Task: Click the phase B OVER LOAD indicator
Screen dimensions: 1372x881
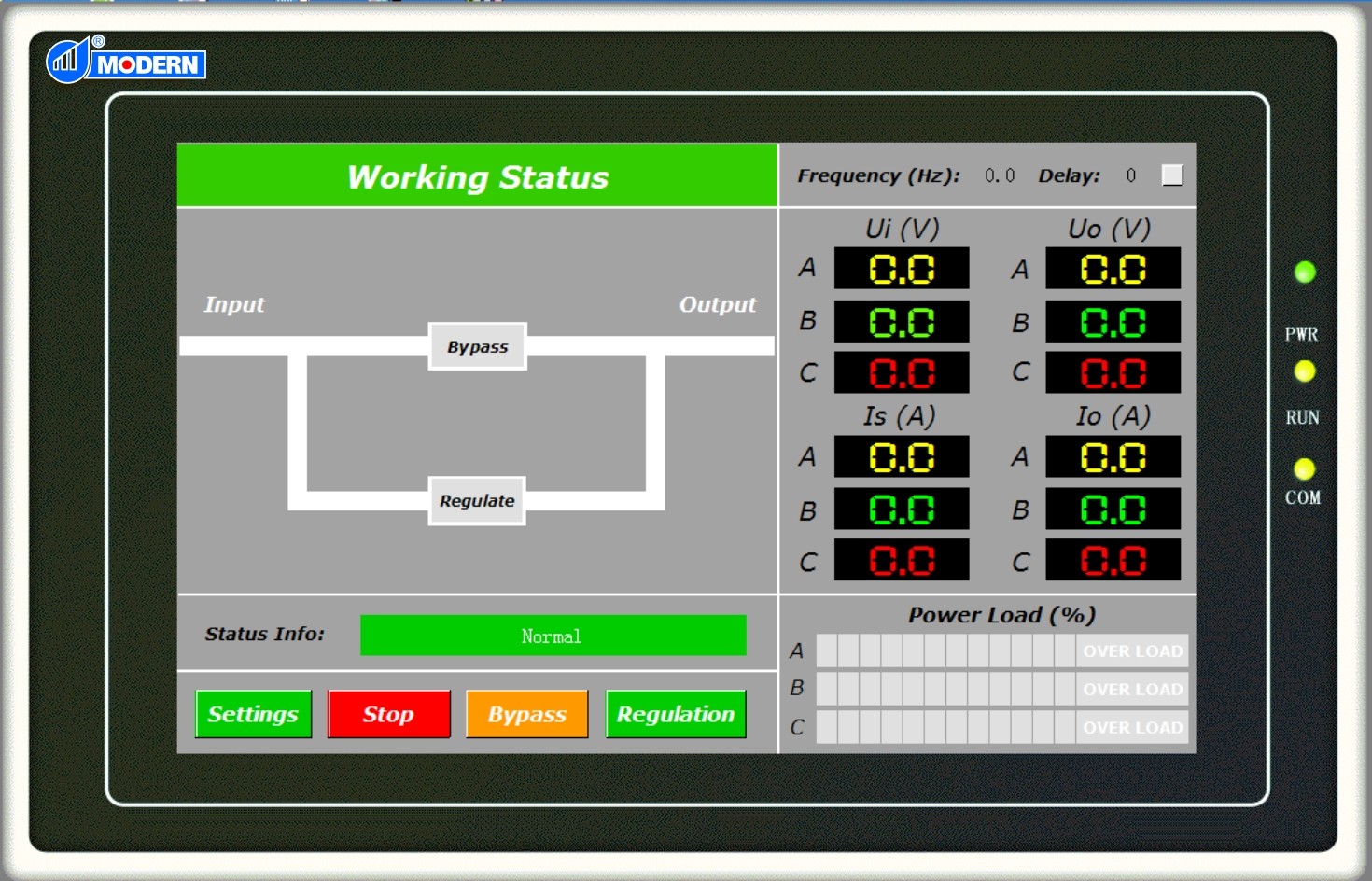Action: coord(1132,689)
